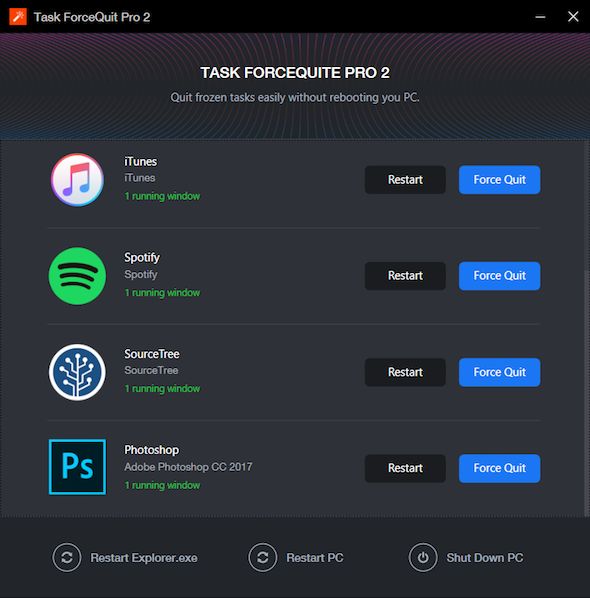Restart the SourceTree application
The width and height of the screenshot is (590, 598).
click(x=405, y=372)
